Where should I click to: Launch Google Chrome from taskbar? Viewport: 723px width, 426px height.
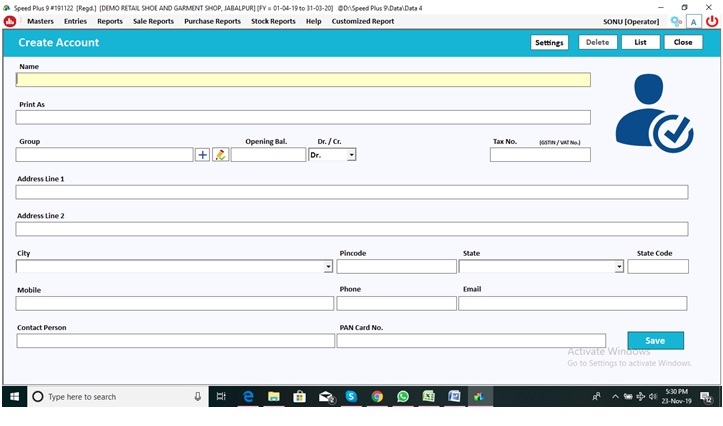point(377,396)
